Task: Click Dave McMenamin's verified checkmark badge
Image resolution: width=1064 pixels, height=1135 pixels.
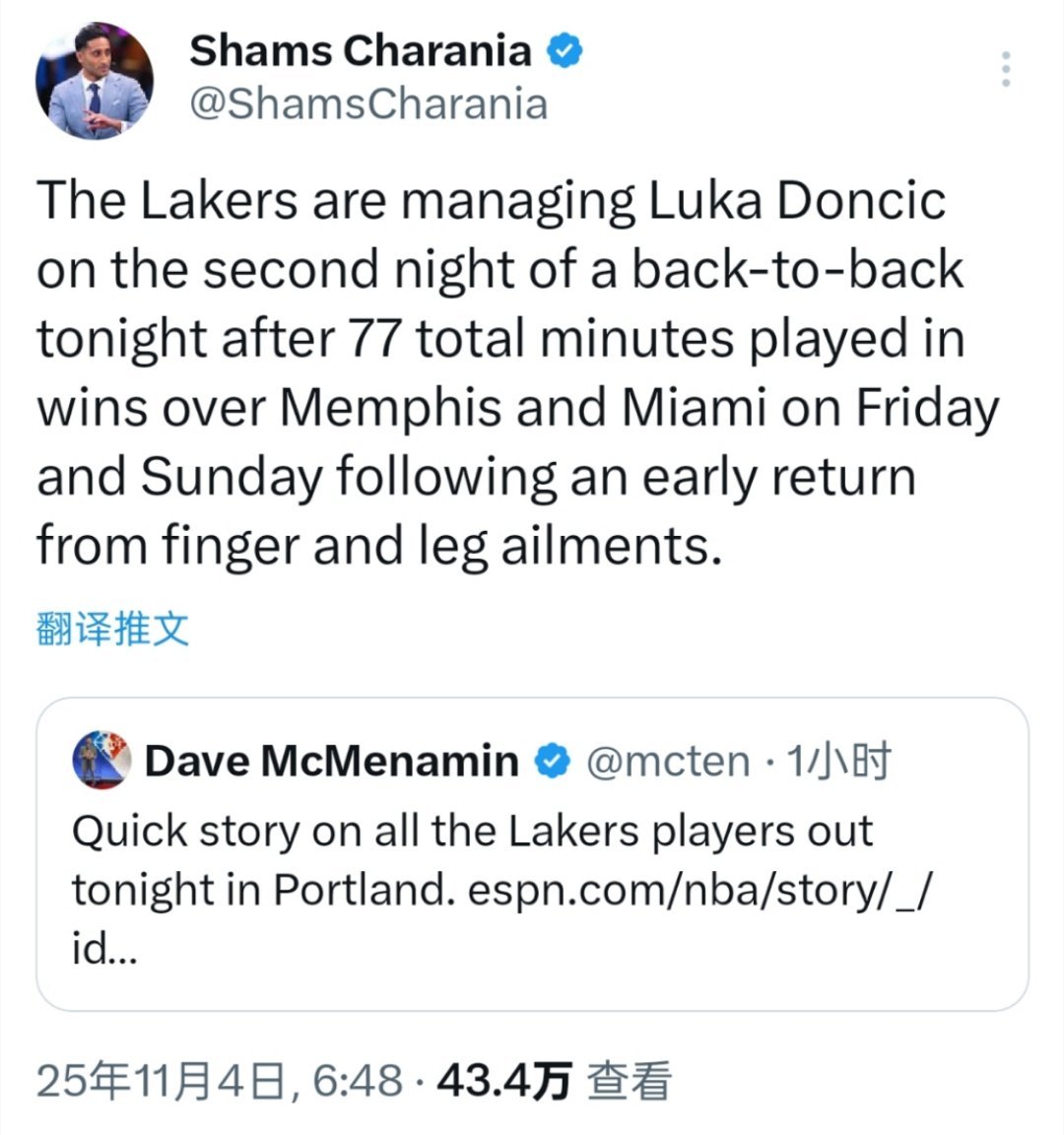Action: pyautogui.click(x=553, y=761)
